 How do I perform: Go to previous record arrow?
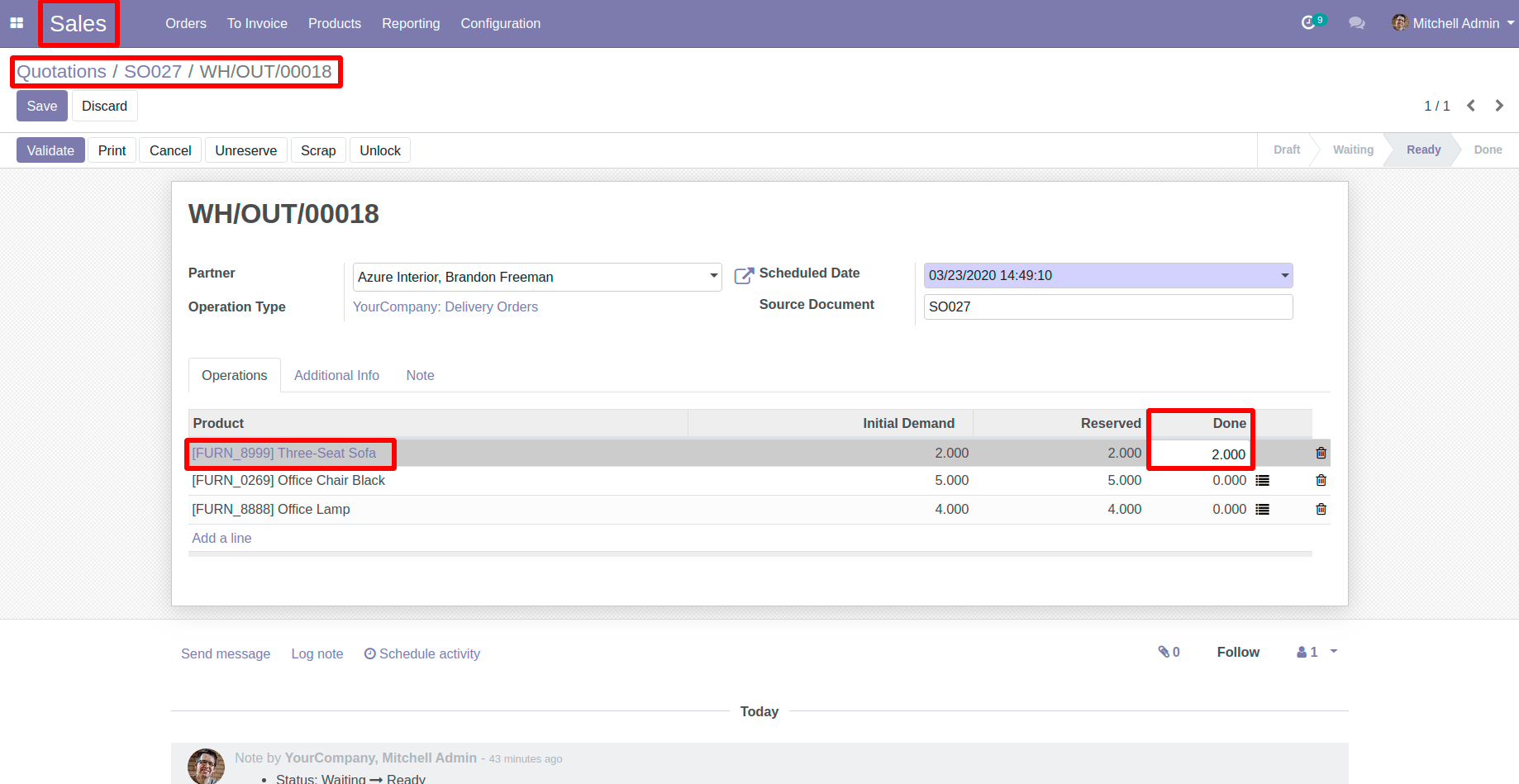(x=1471, y=106)
